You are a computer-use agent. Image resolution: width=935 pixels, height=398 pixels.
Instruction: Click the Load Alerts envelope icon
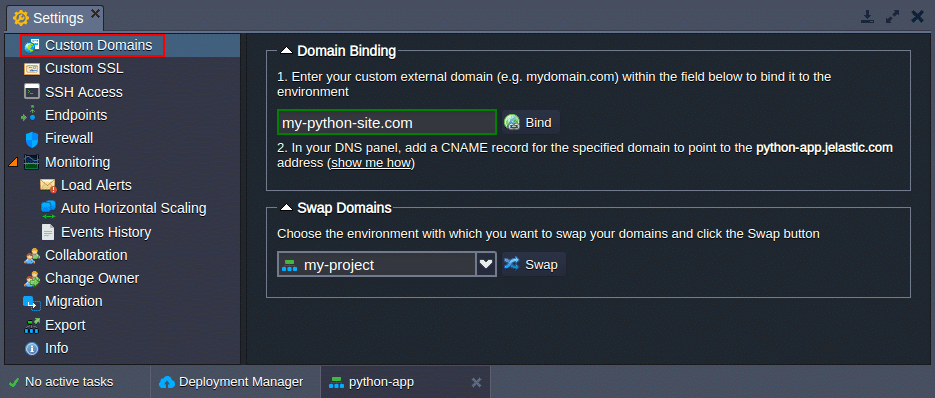pos(48,186)
